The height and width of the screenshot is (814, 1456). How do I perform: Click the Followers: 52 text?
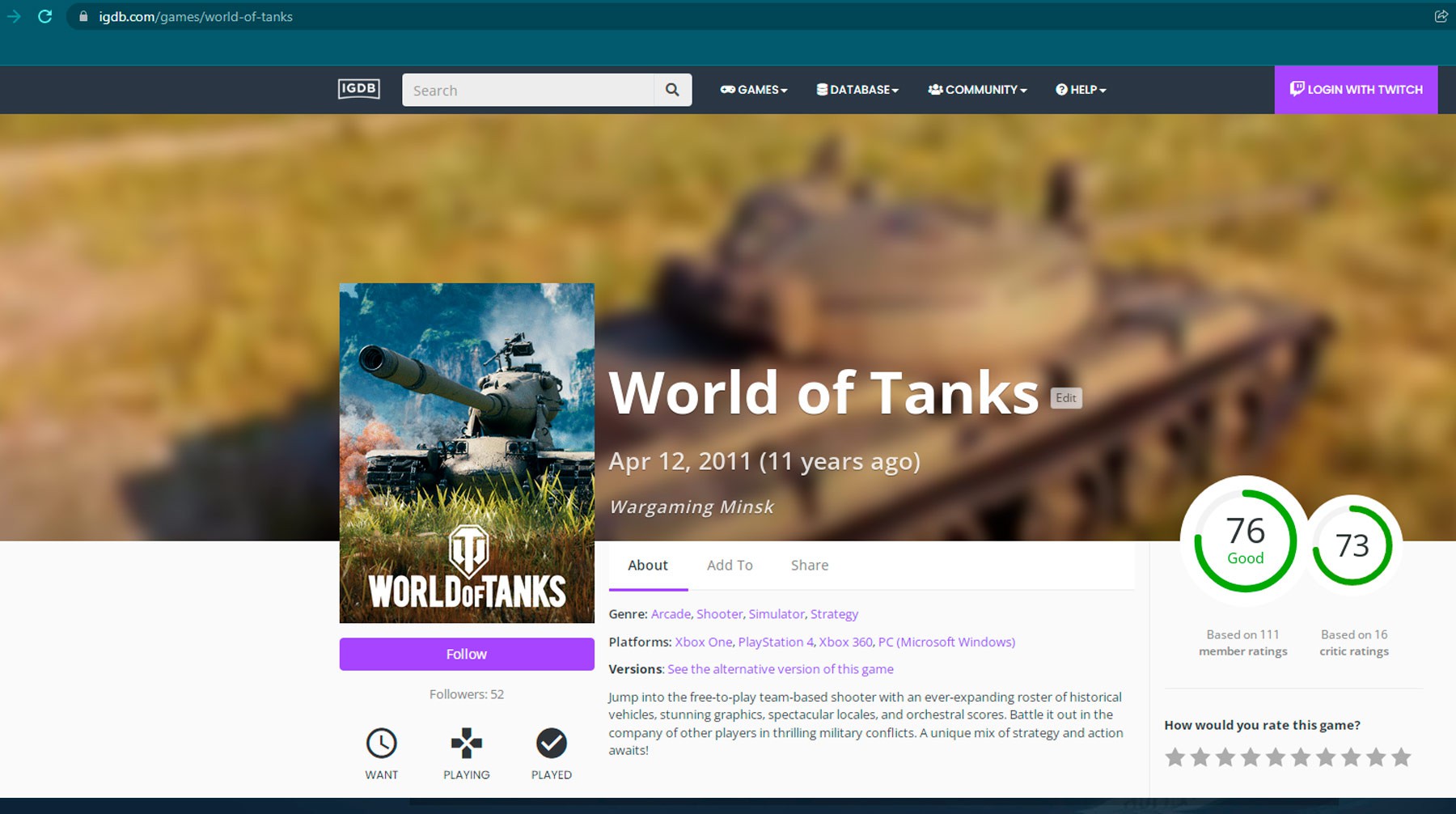(467, 694)
